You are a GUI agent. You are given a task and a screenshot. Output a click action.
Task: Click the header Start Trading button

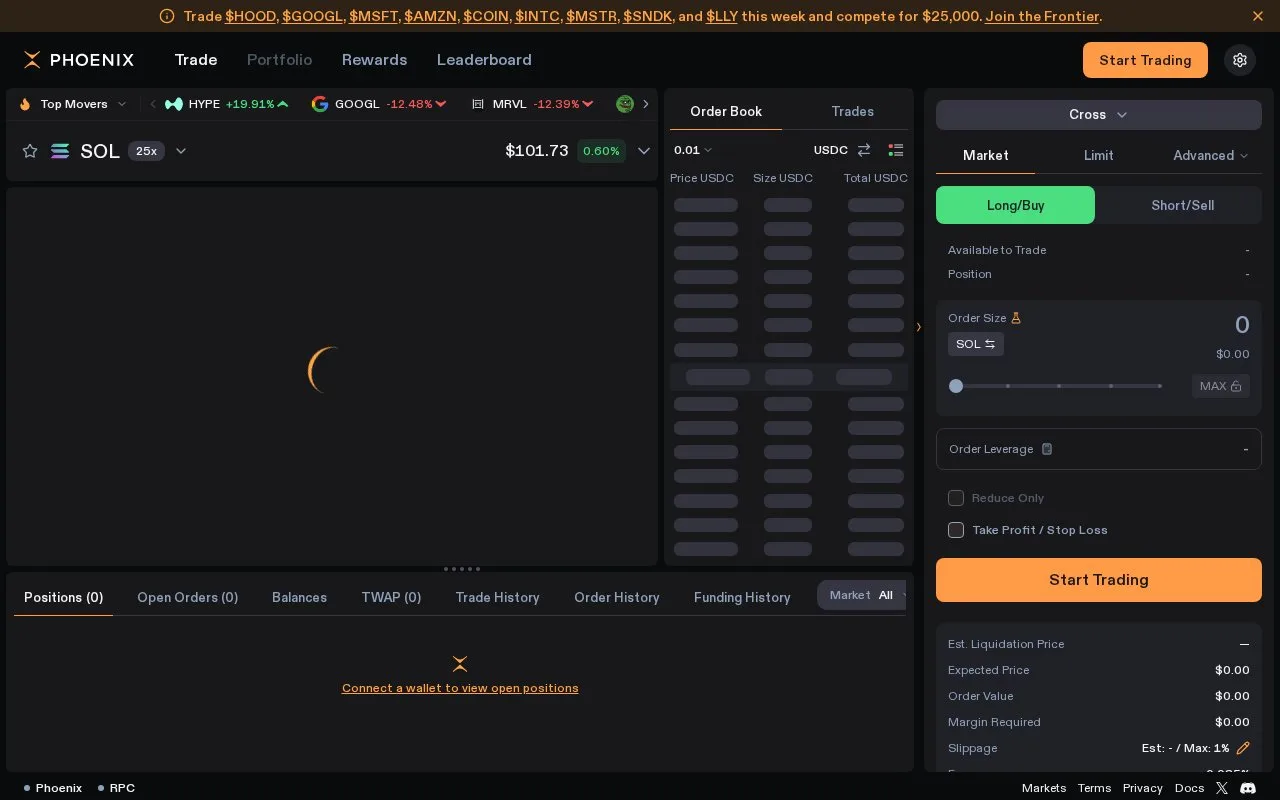click(x=1145, y=60)
